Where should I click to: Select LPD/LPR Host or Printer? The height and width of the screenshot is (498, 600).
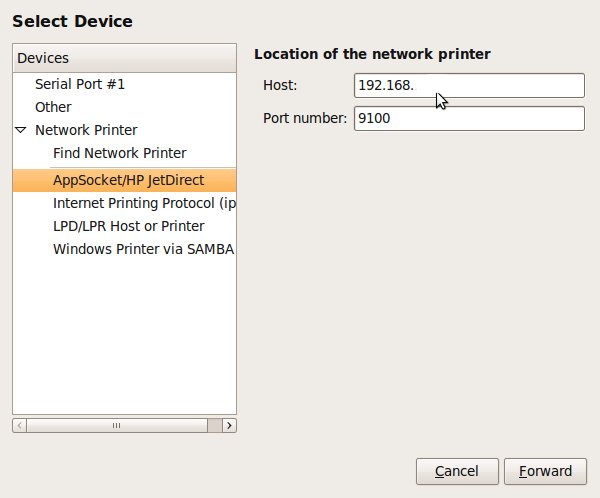click(x=128, y=226)
